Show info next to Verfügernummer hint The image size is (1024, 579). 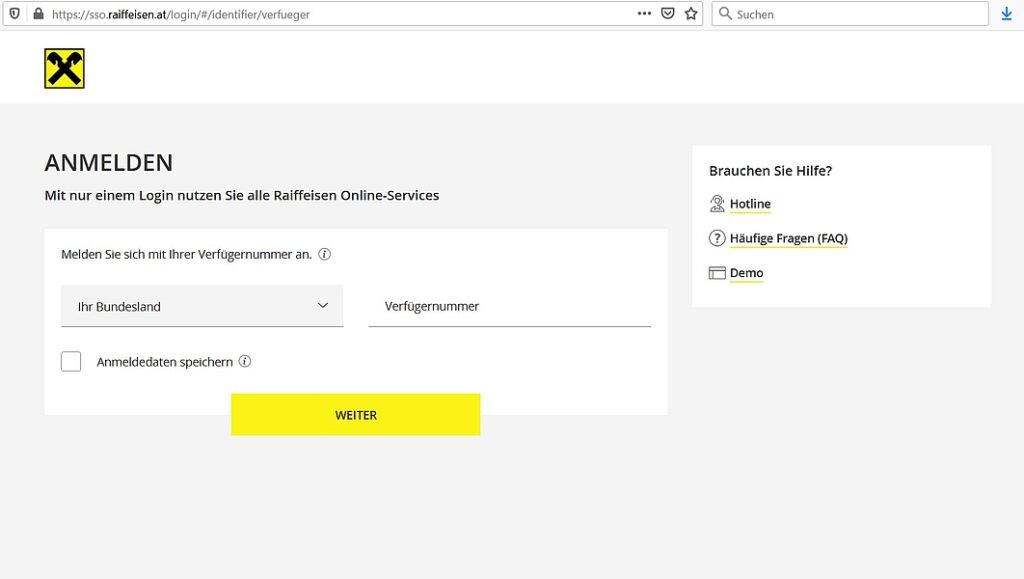325,254
